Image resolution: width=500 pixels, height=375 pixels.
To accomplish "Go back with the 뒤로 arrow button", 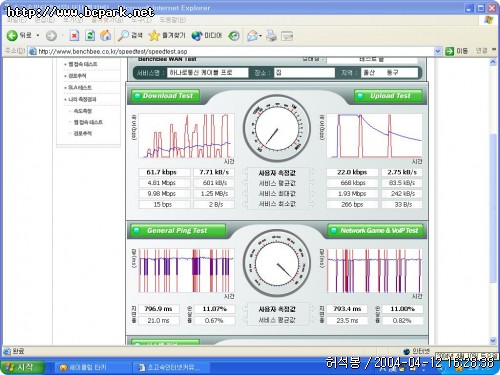I will coord(19,35).
